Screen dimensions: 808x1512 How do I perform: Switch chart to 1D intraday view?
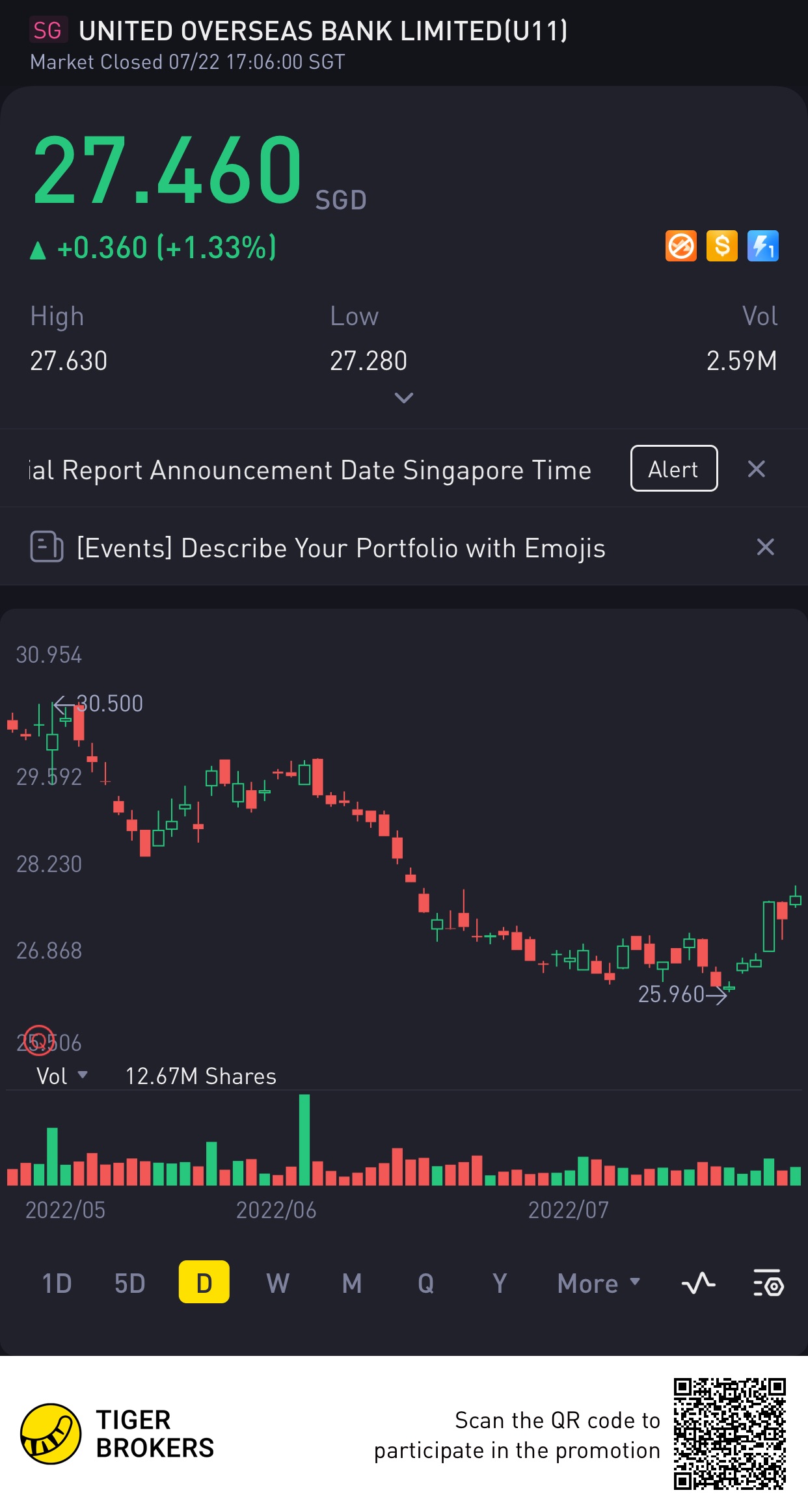[57, 1284]
